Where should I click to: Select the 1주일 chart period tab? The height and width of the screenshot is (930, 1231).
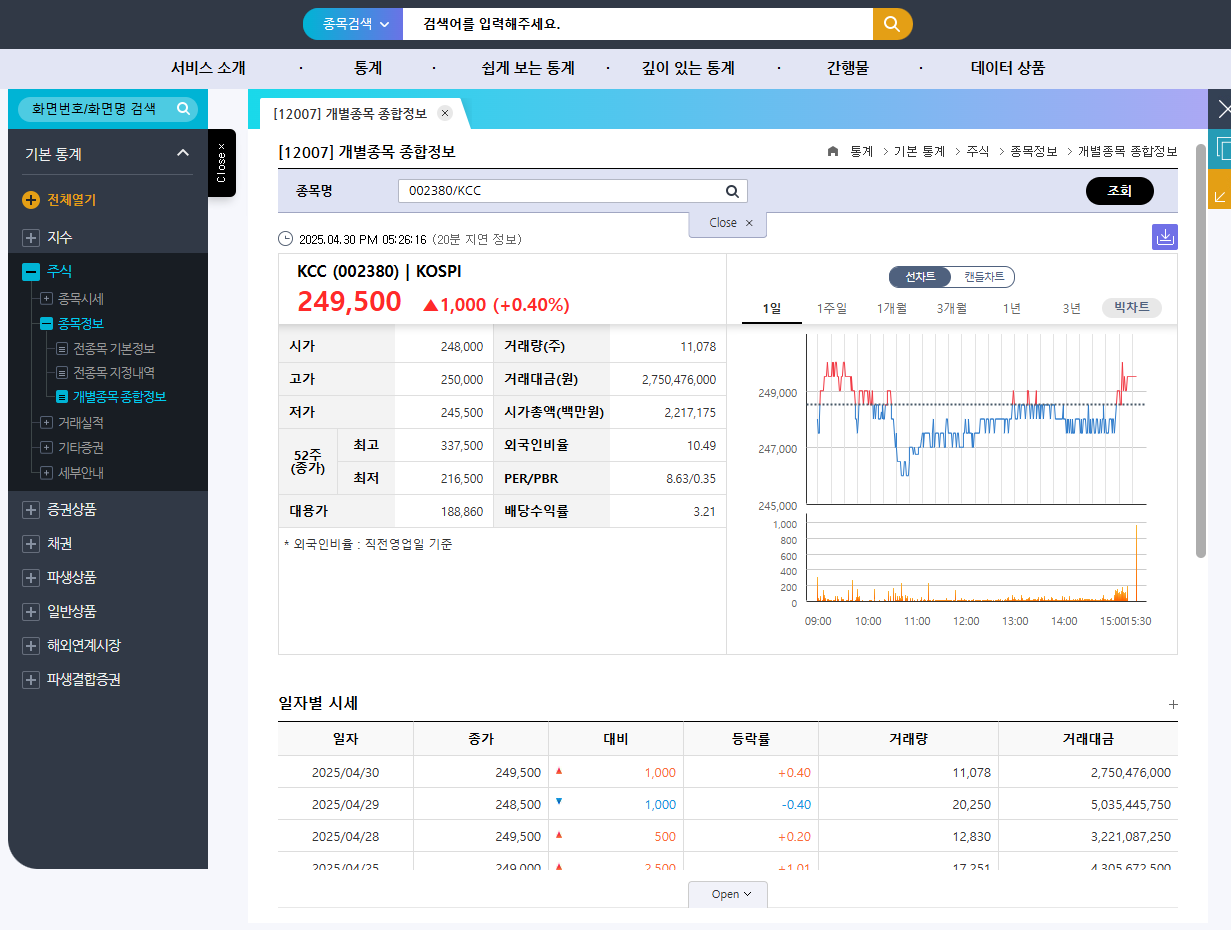click(x=832, y=308)
